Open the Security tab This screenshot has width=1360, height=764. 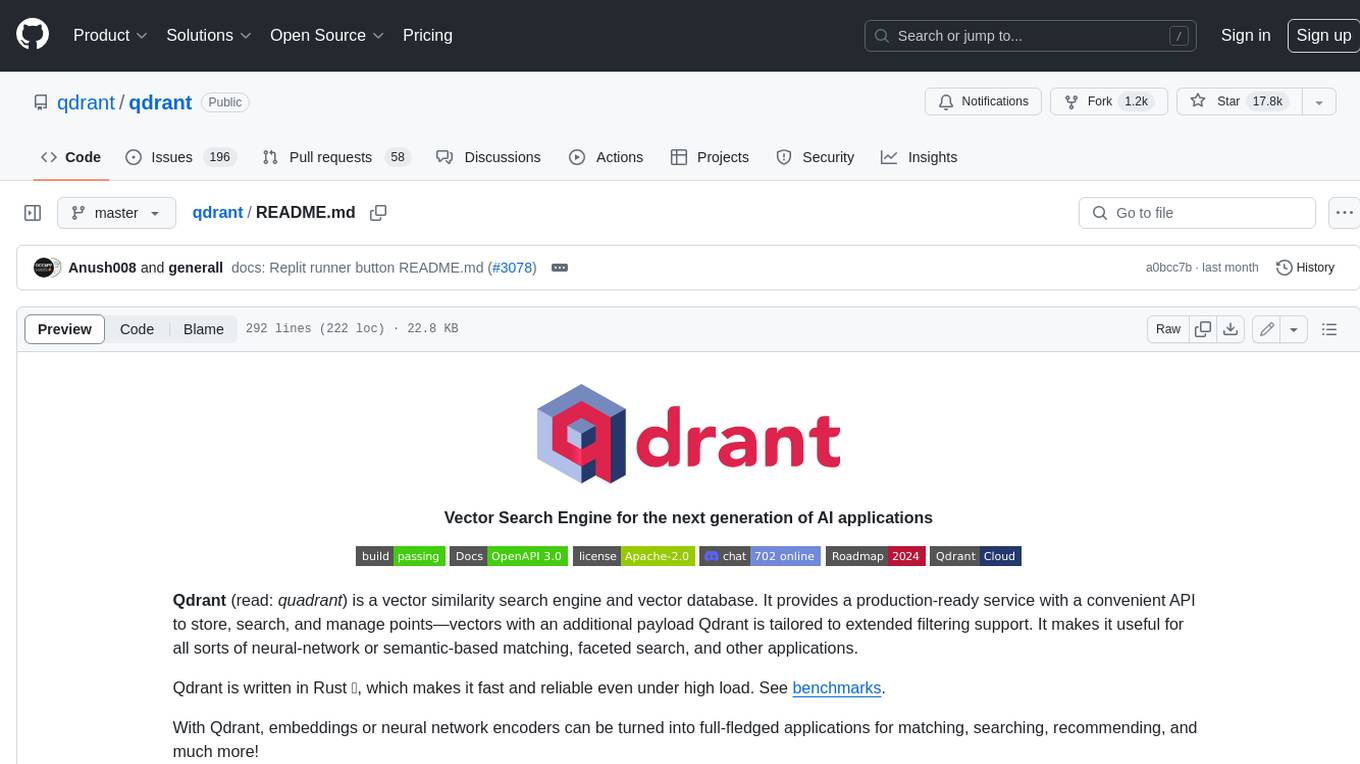[815, 157]
